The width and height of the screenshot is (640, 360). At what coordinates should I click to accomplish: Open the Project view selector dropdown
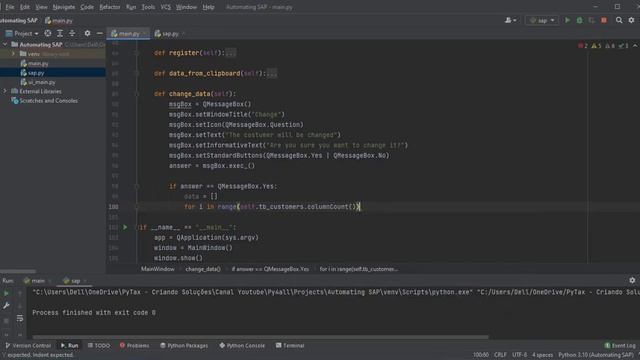coord(22,33)
